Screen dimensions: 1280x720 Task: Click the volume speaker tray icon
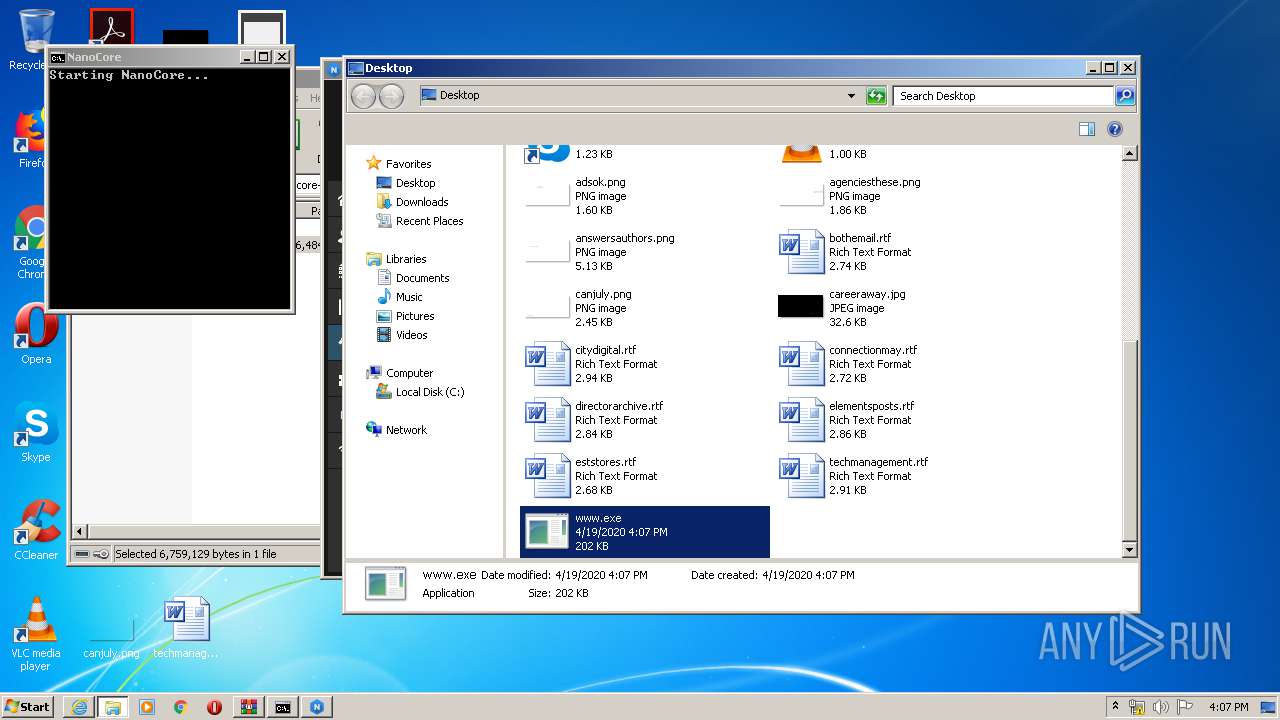click(1161, 707)
